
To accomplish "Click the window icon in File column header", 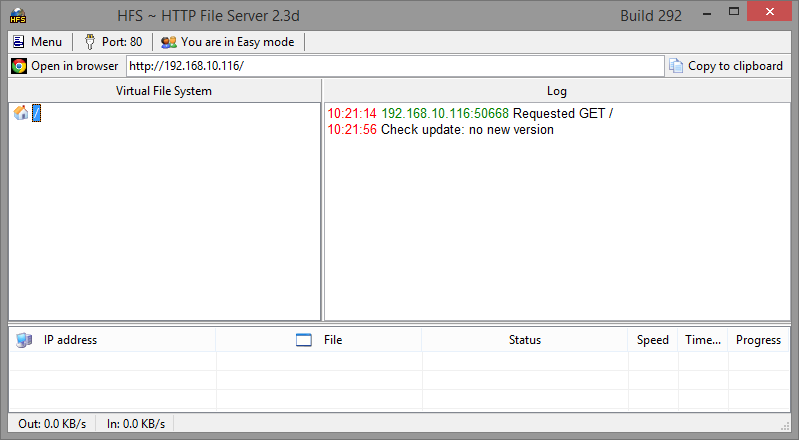I will [x=304, y=340].
